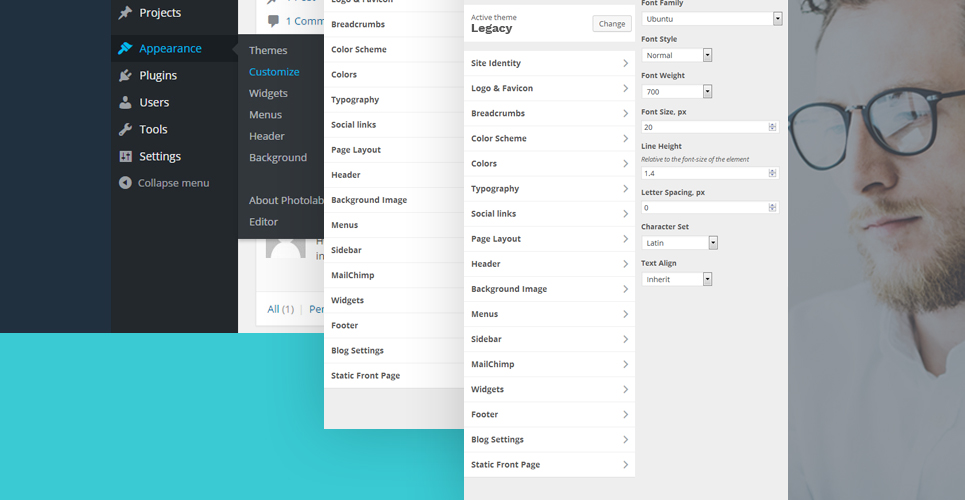Expand Colors chevron in the front customizer panel
Screen dimensions: 965x500
tap(625, 164)
